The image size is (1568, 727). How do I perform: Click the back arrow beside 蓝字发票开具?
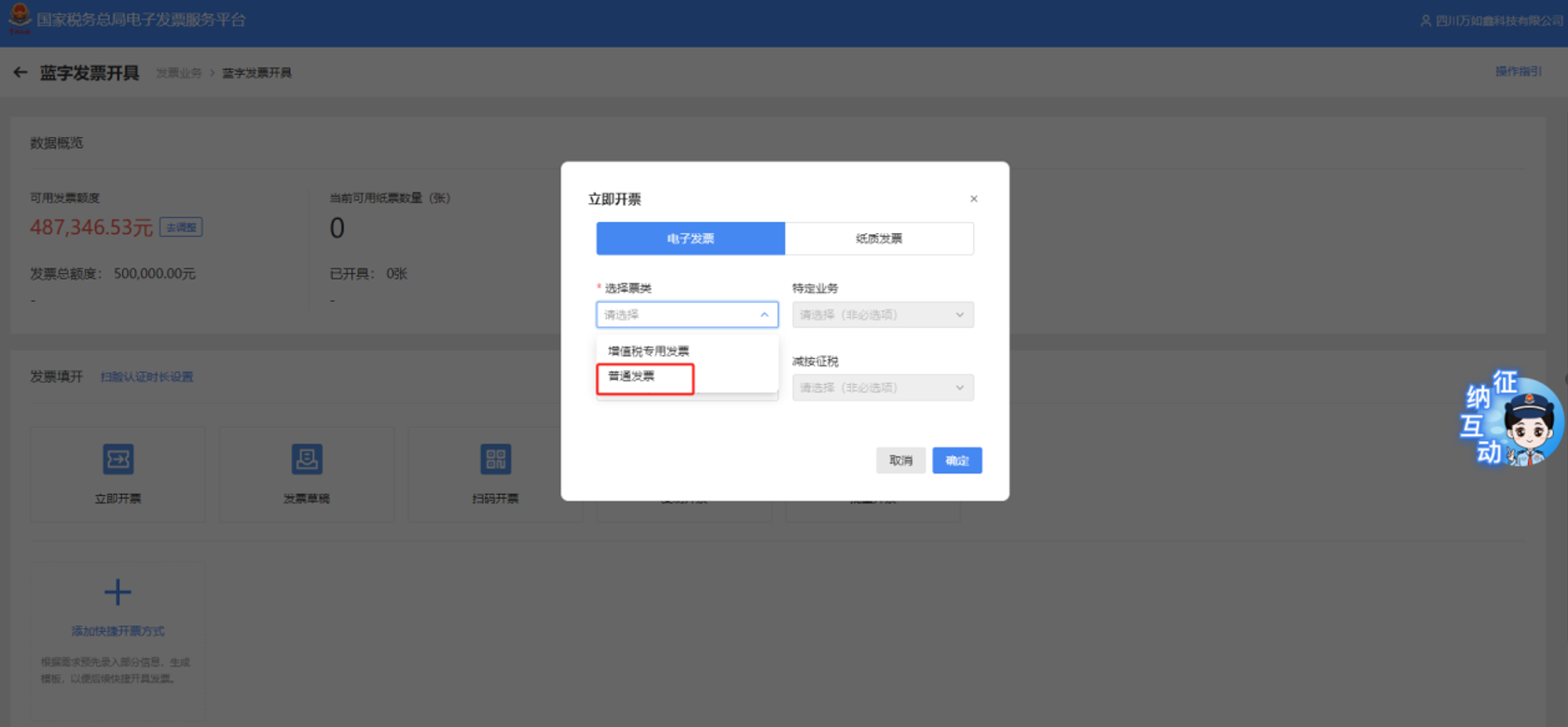pyautogui.click(x=21, y=73)
